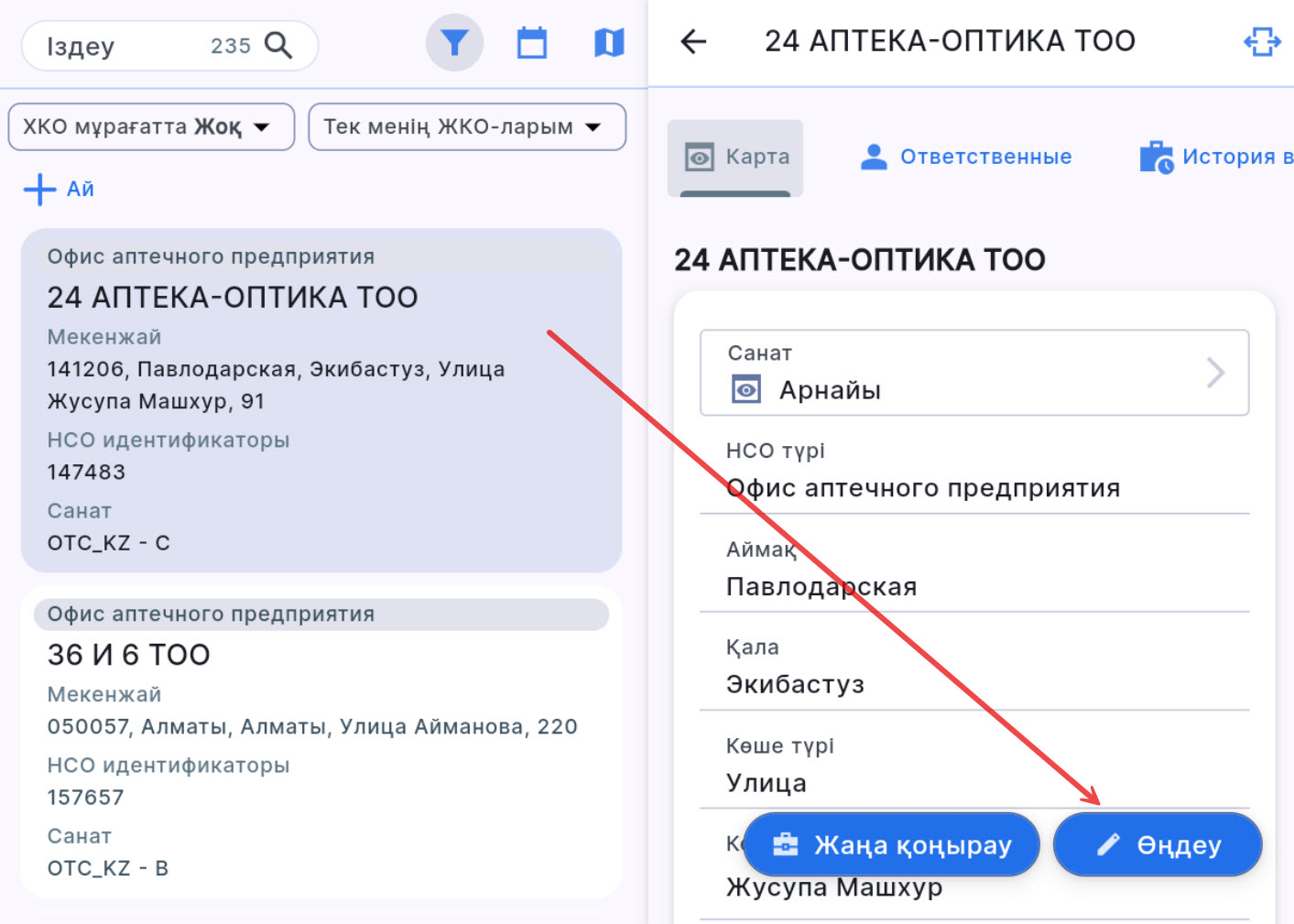Click the НСО түрі field value
Screen dimensions: 1294x924
point(922,488)
